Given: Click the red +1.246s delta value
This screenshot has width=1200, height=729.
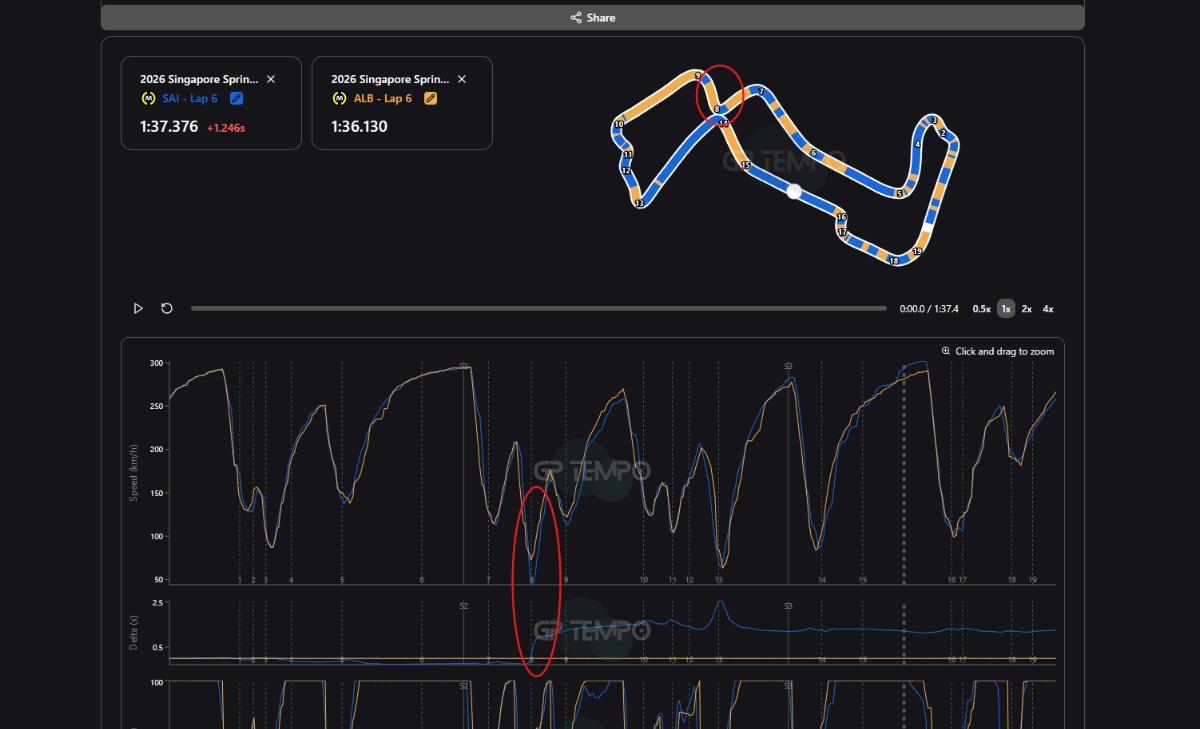Looking at the screenshot, I should (226, 128).
